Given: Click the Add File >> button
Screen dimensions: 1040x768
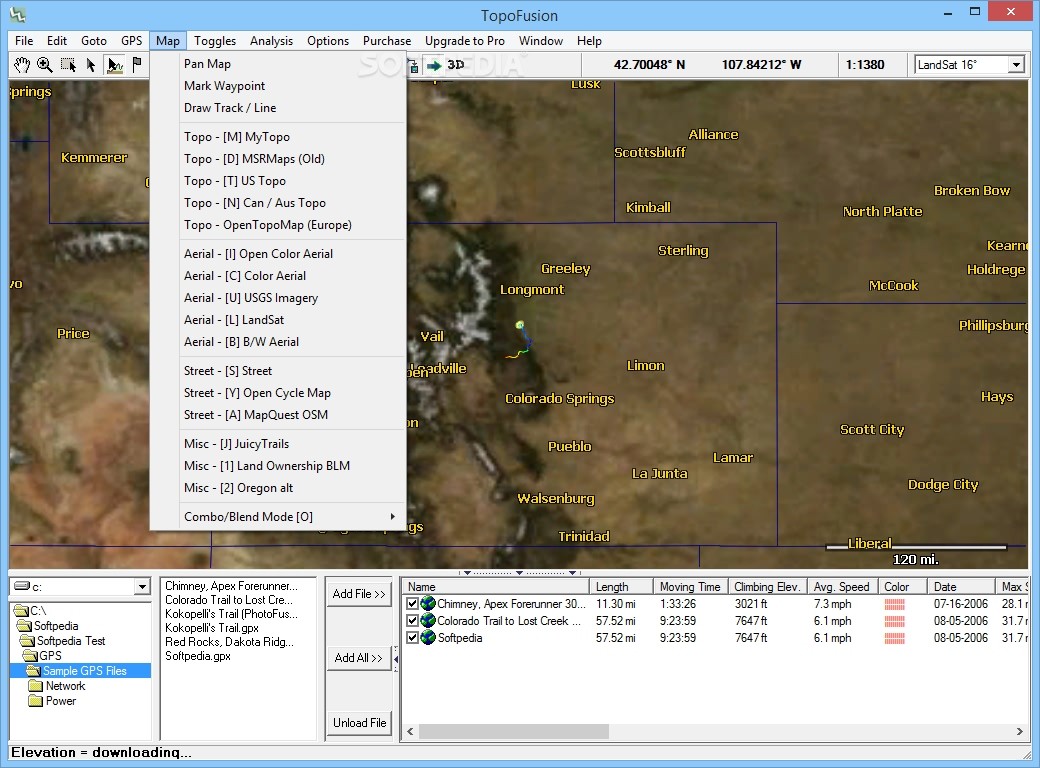Looking at the screenshot, I should pyautogui.click(x=359, y=594).
